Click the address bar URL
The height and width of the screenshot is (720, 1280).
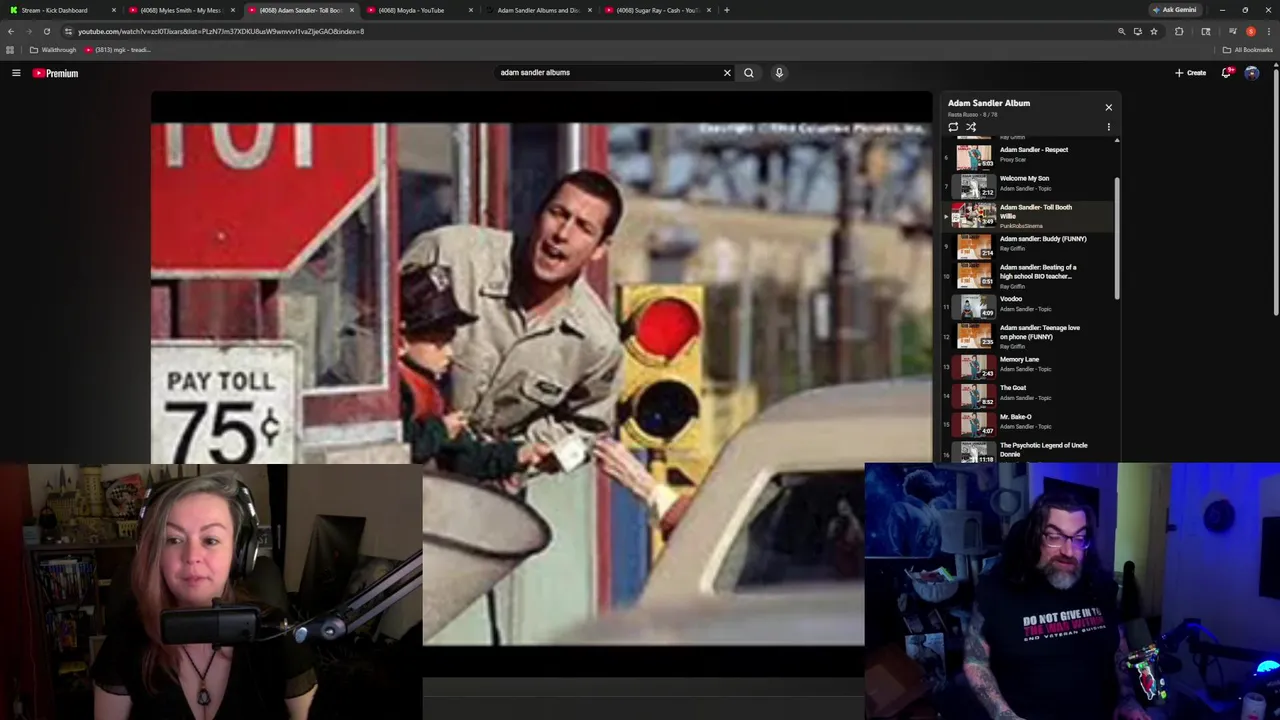(x=221, y=31)
